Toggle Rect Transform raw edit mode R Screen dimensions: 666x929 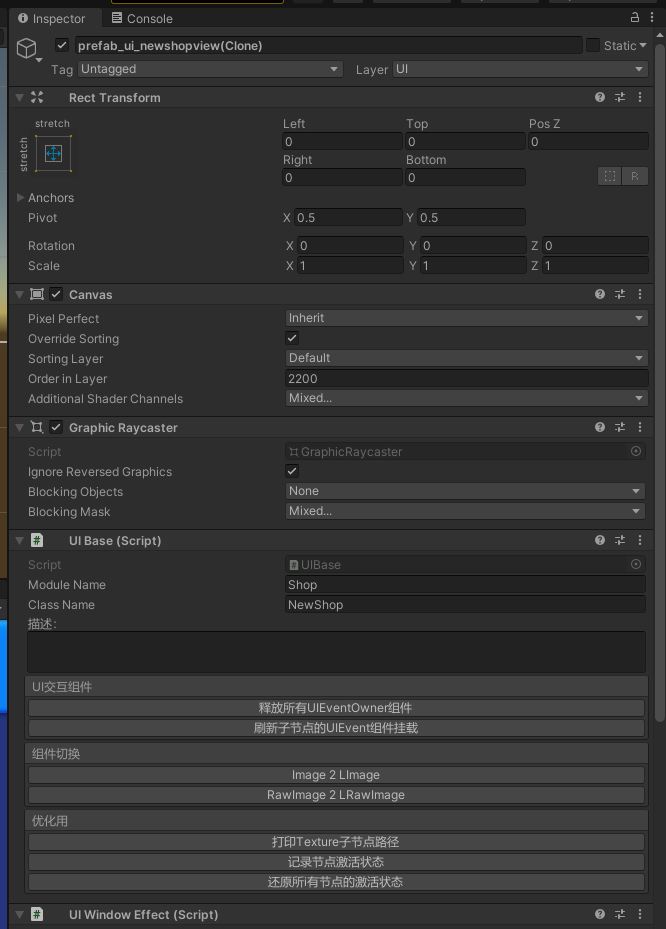click(x=635, y=176)
